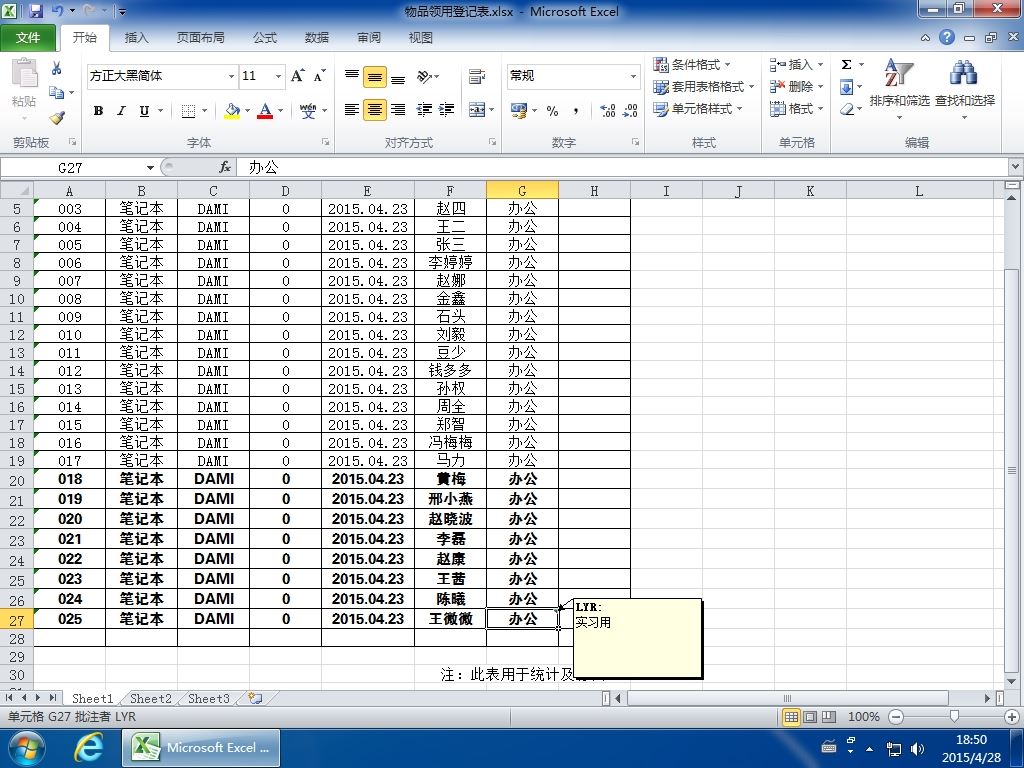Align text right
The height and width of the screenshot is (768, 1024).
398,110
